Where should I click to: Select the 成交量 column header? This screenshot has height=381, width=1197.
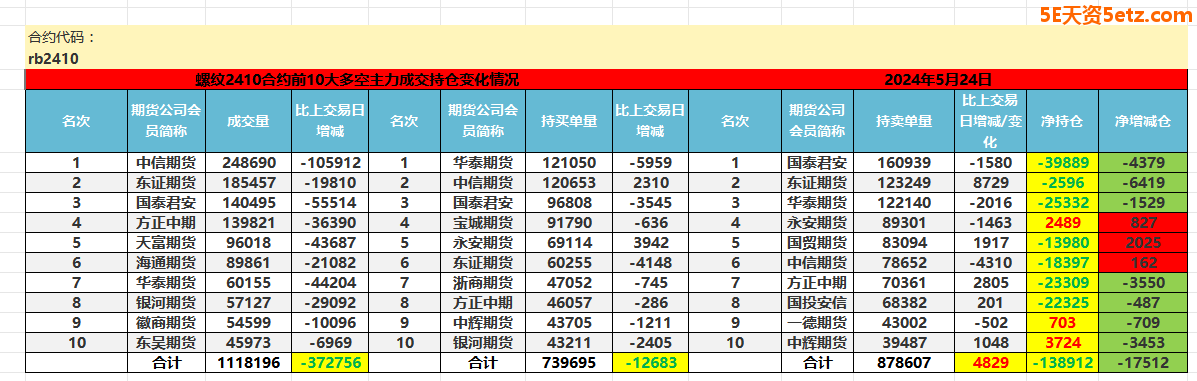(x=248, y=121)
